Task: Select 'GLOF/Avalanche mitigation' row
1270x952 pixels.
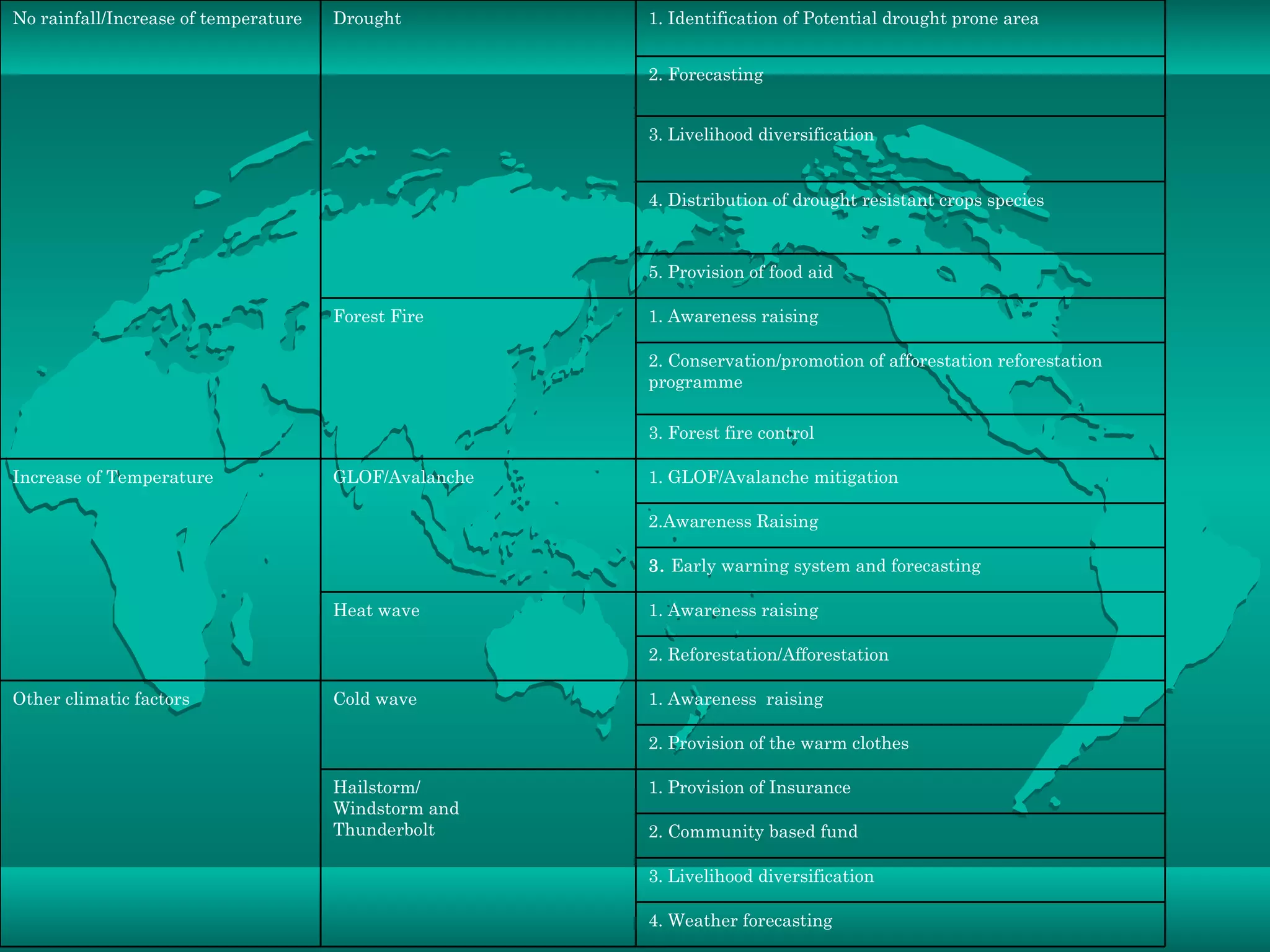Action: click(x=773, y=477)
